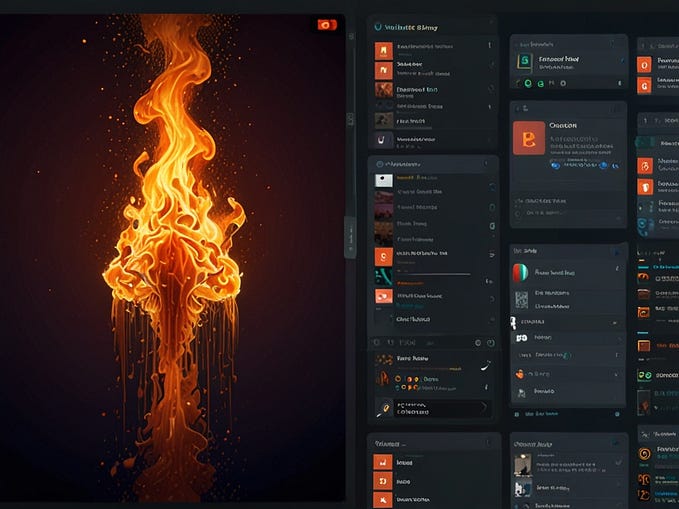Click the white brush stroke icon
The image size is (679, 509).
[486, 366]
